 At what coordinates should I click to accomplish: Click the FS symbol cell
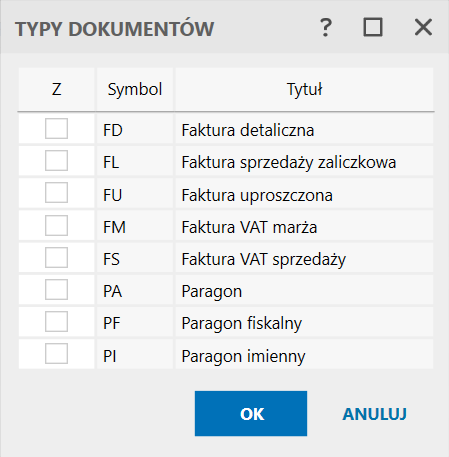pyautogui.click(x=135, y=258)
